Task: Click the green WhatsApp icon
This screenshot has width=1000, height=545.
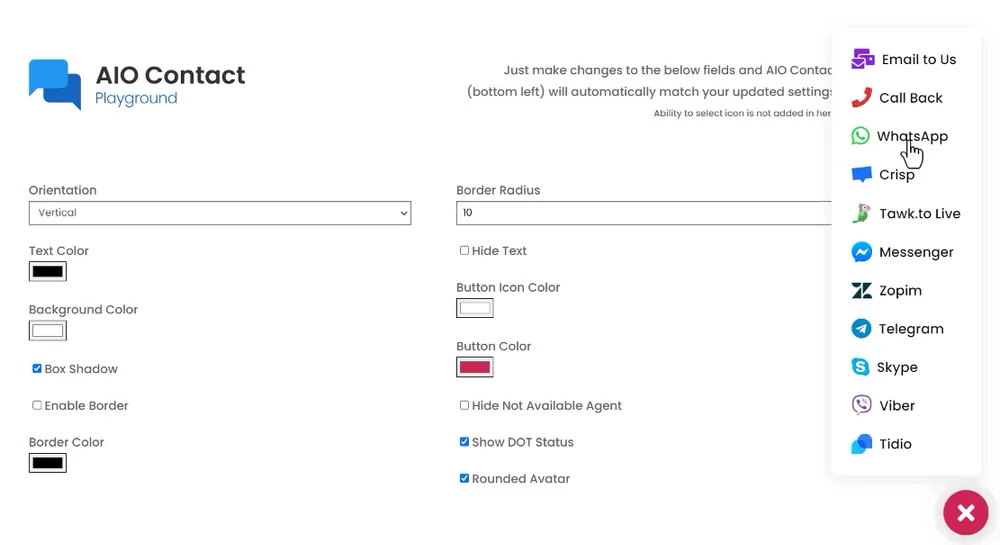Action: (x=860, y=136)
